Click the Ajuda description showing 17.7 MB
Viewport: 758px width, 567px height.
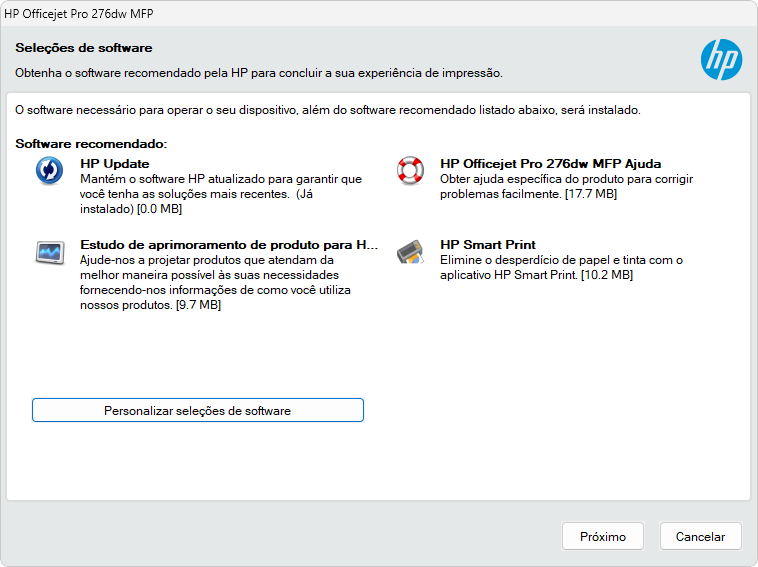point(566,186)
